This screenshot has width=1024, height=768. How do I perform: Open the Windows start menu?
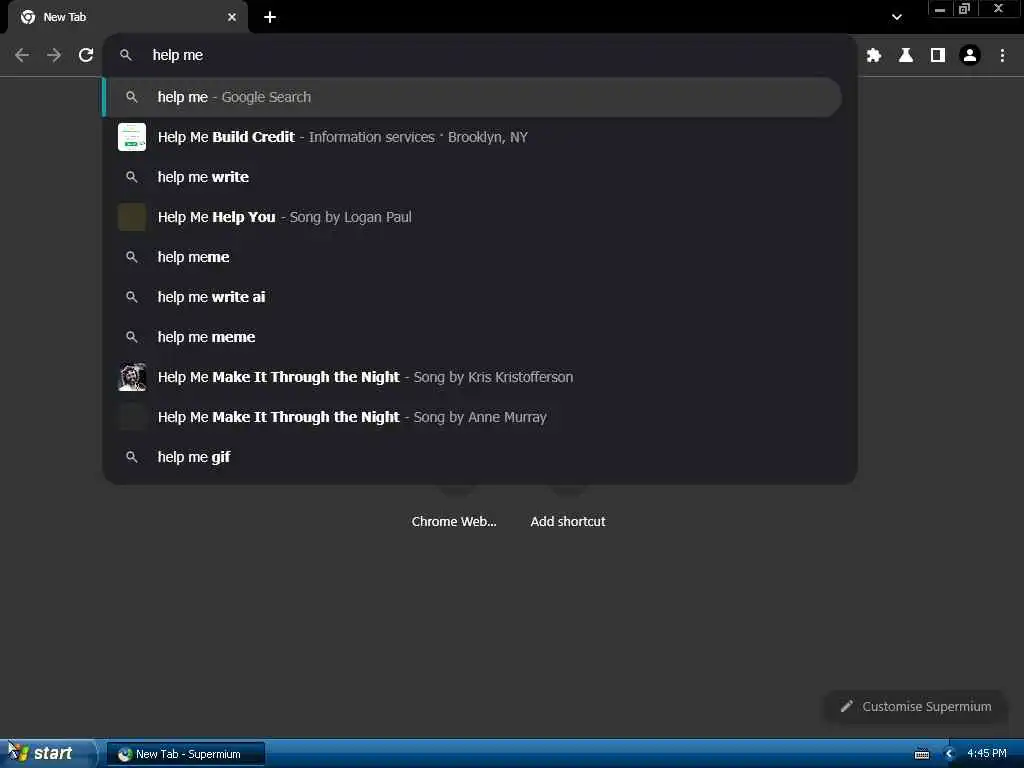[47, 754]
